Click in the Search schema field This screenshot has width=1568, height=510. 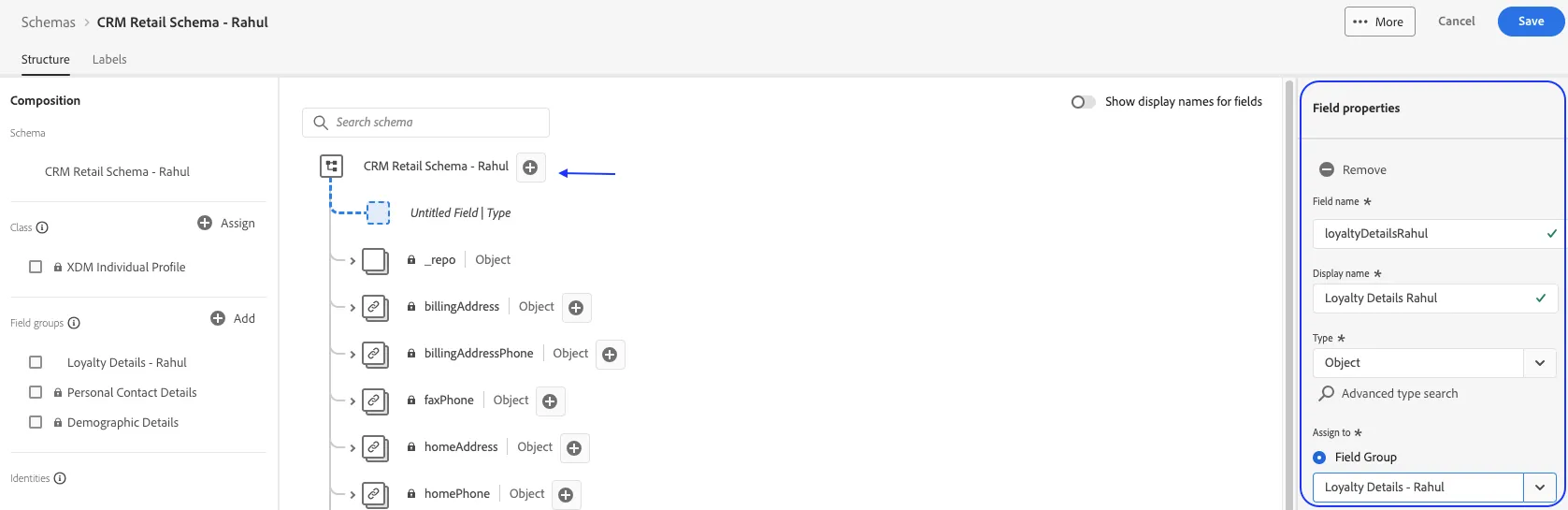pyautogui.click(x=425, y=123)
